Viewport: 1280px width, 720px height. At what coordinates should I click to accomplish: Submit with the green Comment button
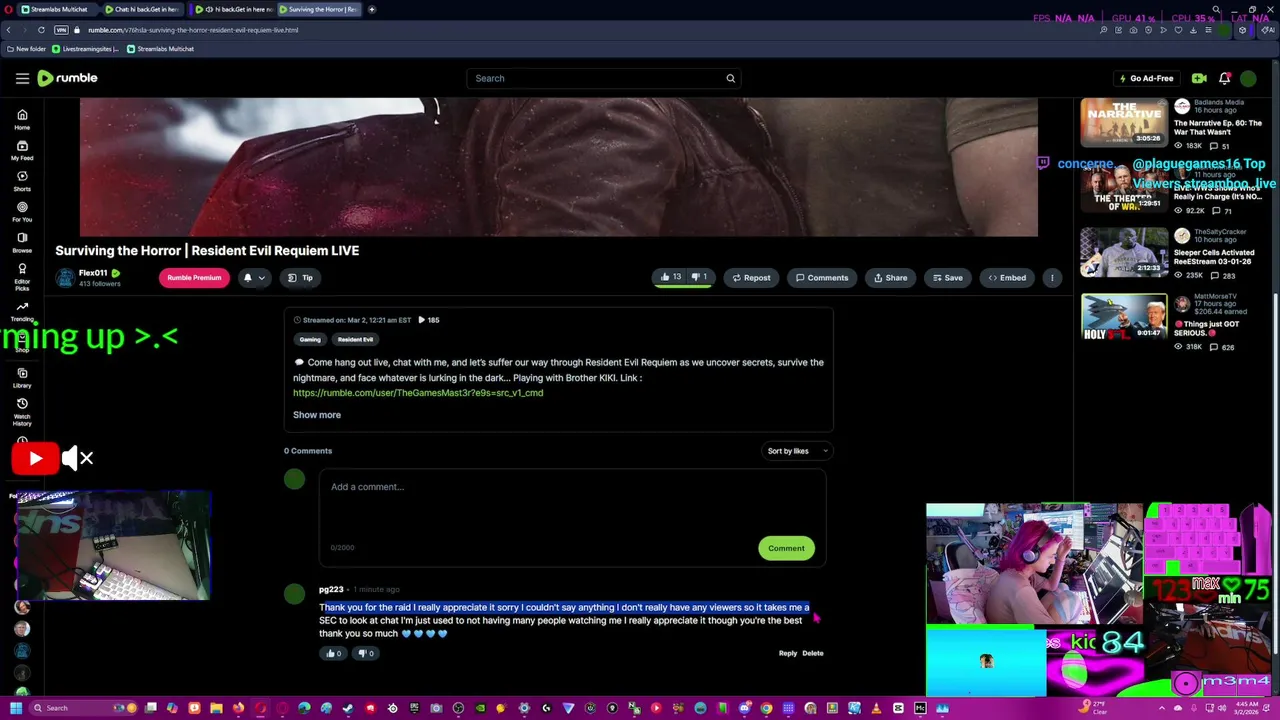[x=786, y=548]
